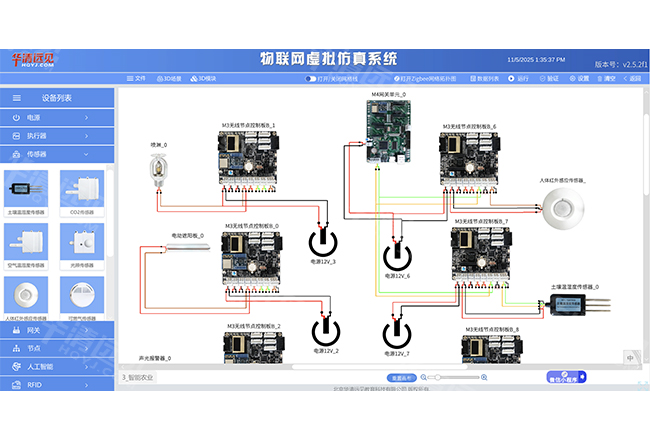Open the 3D场景 scene menu item
The width and height of the screenshot is (650, 440).
[168, 78]
